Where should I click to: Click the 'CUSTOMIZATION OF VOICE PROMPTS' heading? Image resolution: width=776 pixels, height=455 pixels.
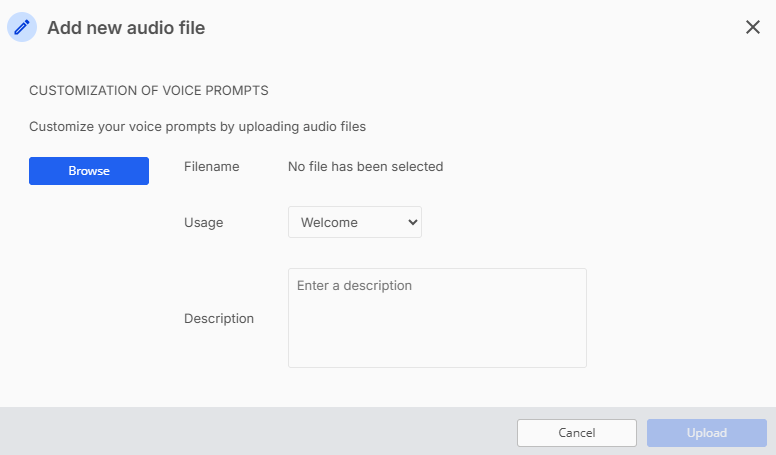pyautogui.click(x=149, y=91)
